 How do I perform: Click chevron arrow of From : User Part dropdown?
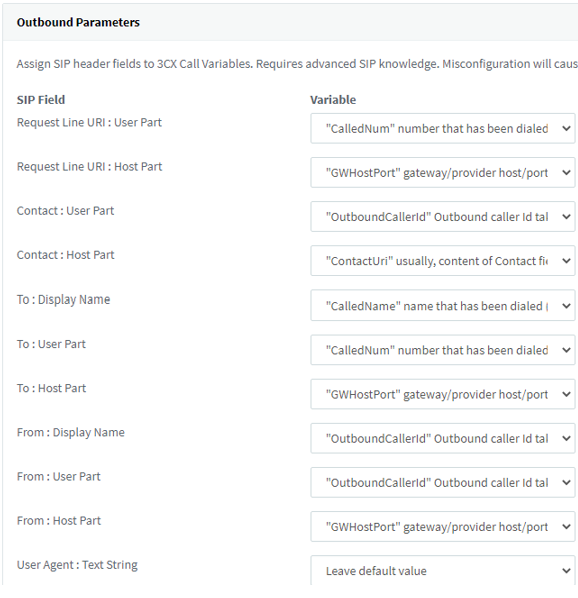567,482
